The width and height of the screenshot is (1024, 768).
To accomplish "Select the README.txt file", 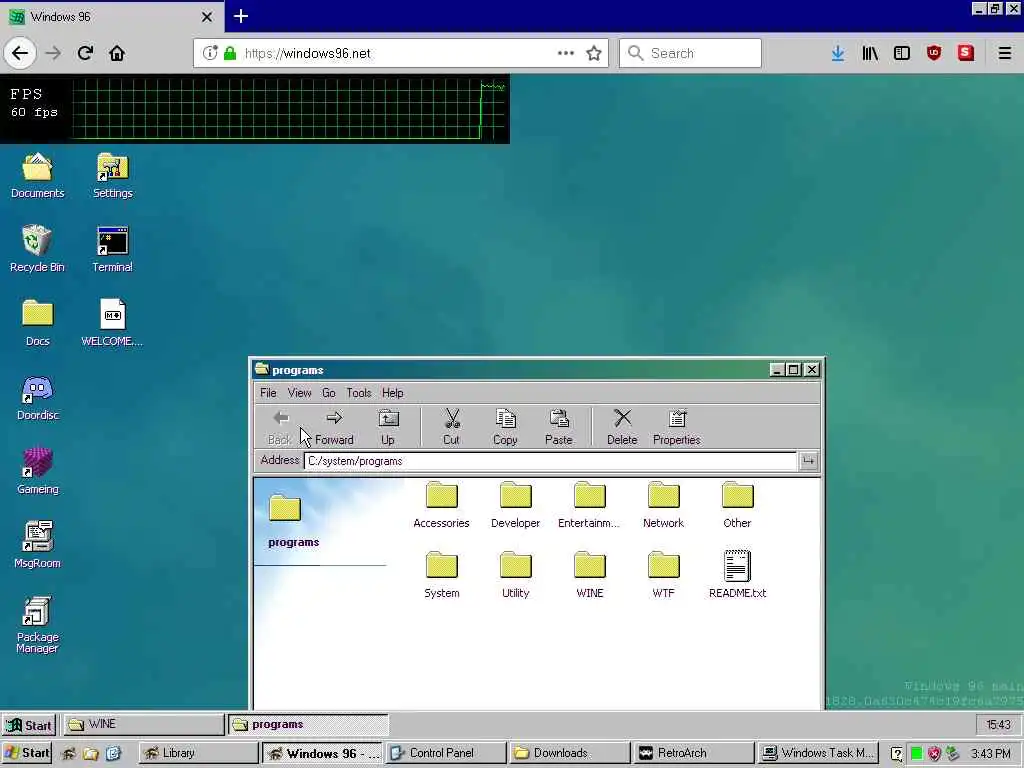I will click(x=737, y=575).
